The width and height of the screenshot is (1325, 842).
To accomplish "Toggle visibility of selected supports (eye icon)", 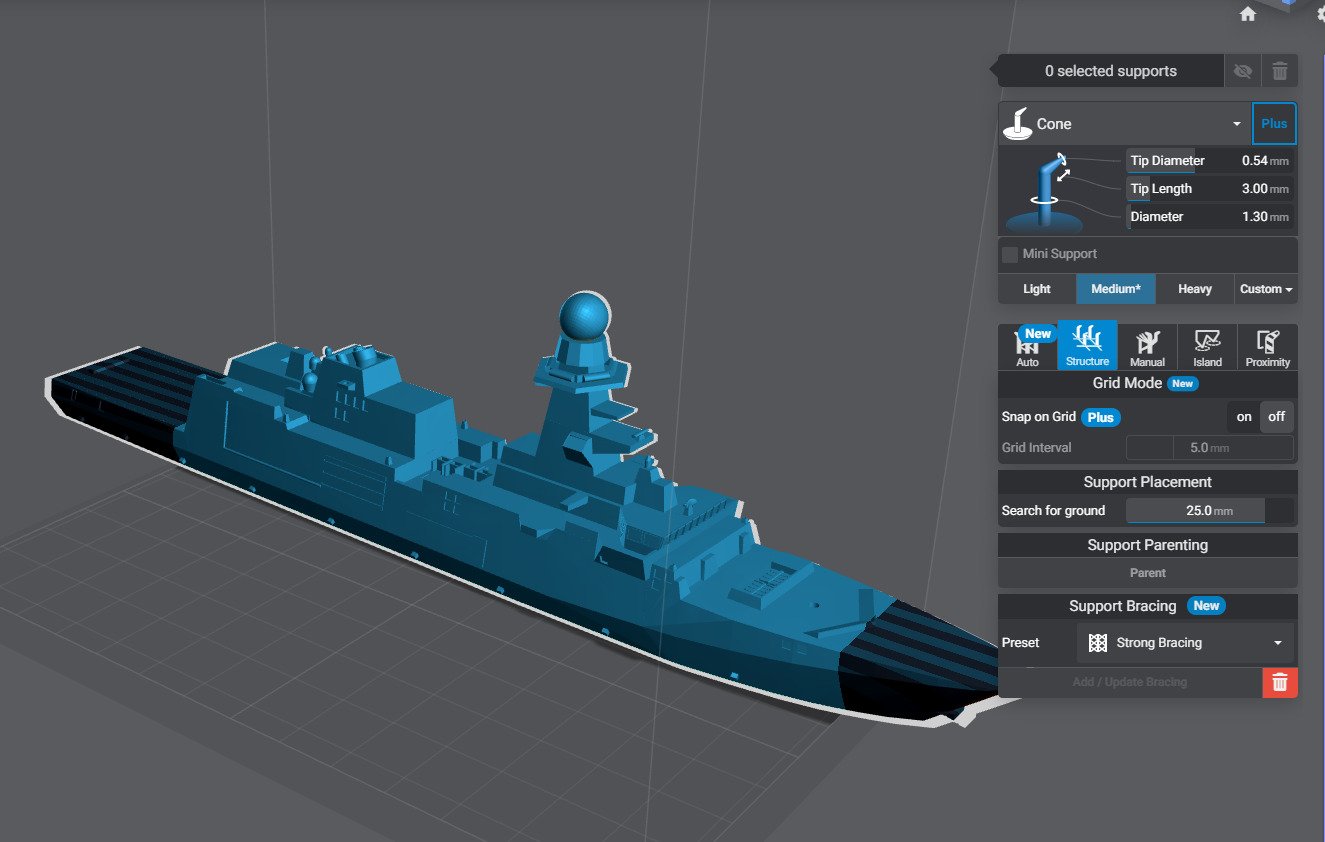I will [1243, 71].
